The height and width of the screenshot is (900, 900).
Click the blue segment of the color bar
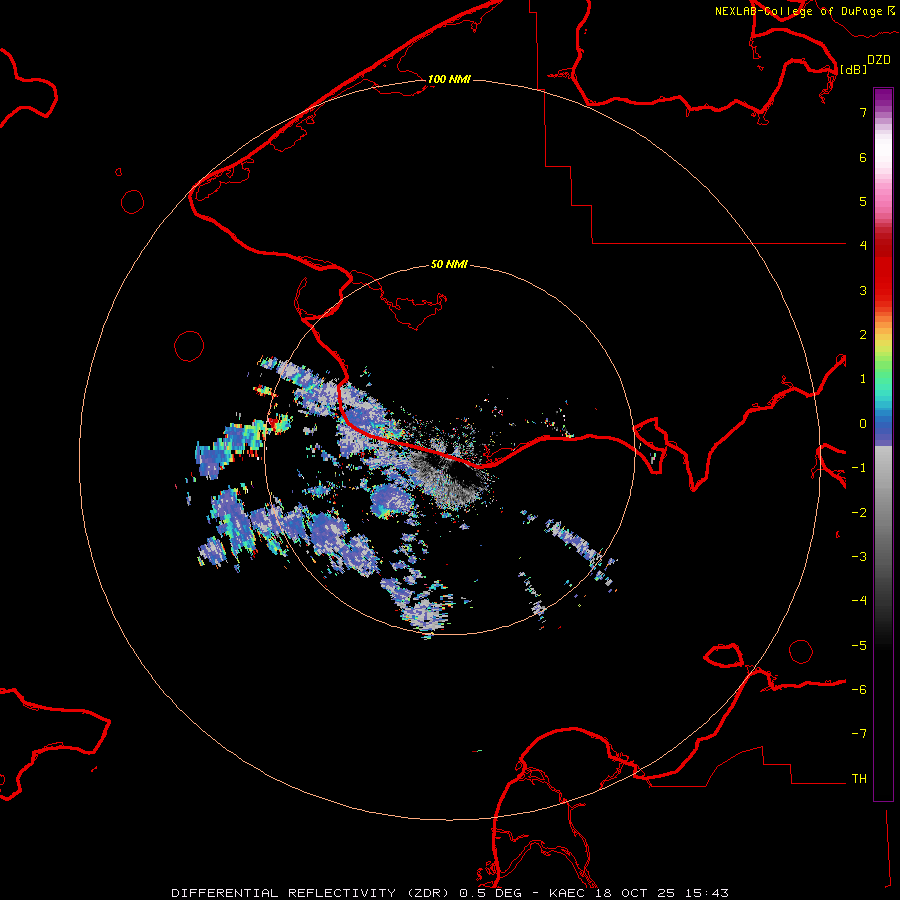pyautogui.click(x=883, y=428)
